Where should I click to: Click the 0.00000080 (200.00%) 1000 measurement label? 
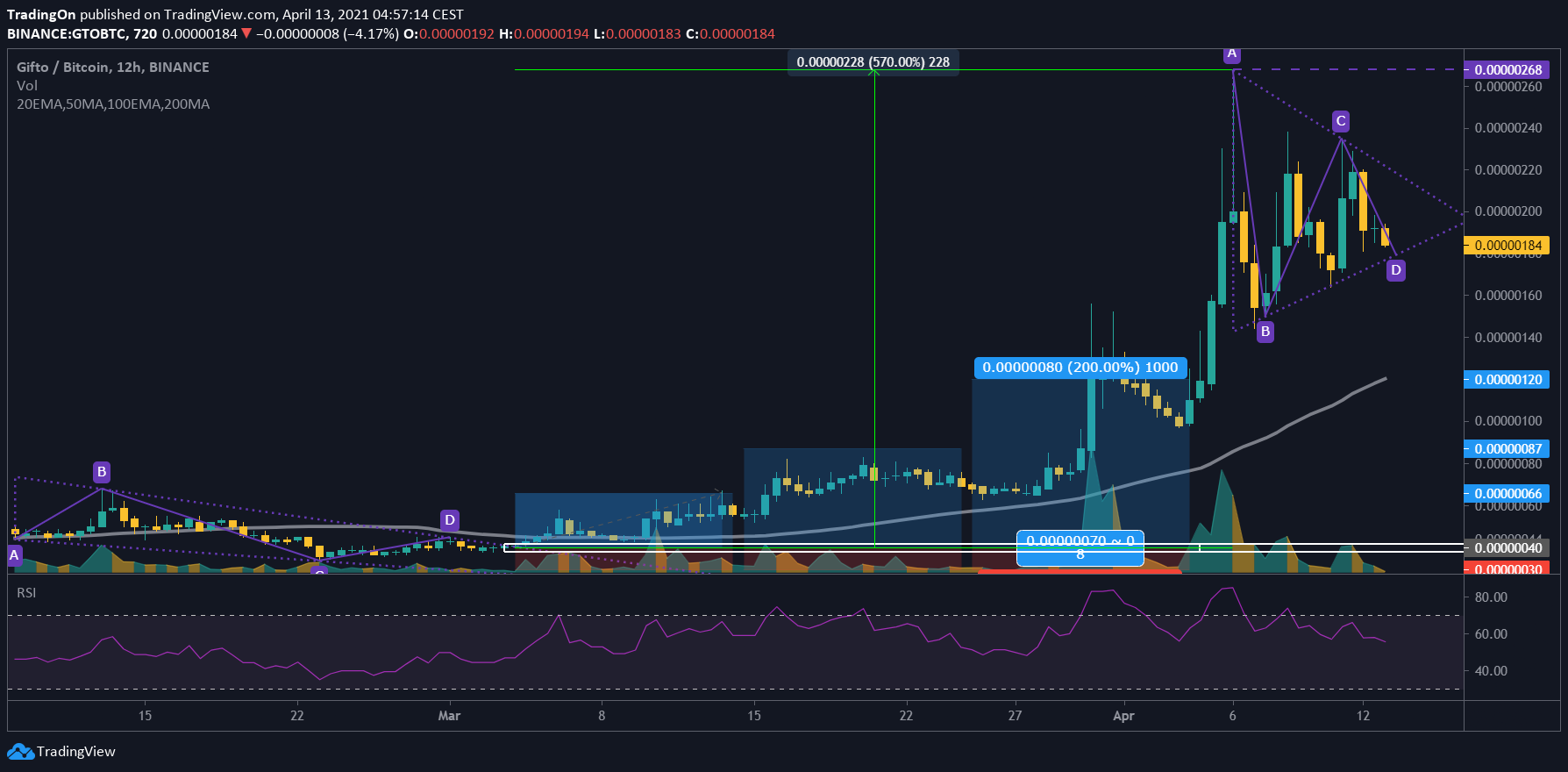[x=1080, y=368]
